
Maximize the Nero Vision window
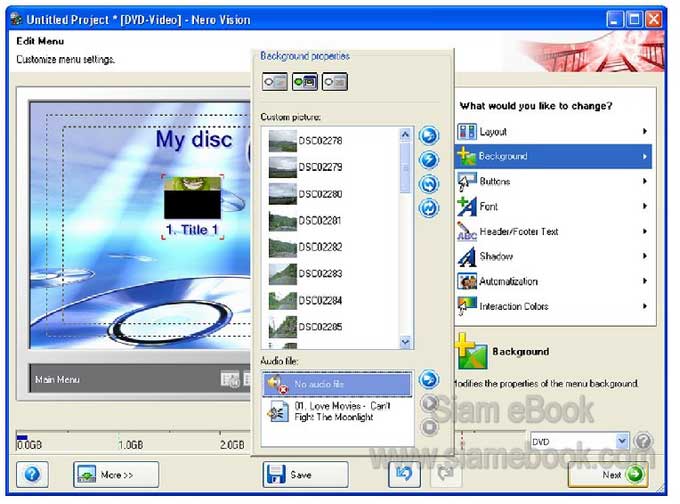pos(634,20)
